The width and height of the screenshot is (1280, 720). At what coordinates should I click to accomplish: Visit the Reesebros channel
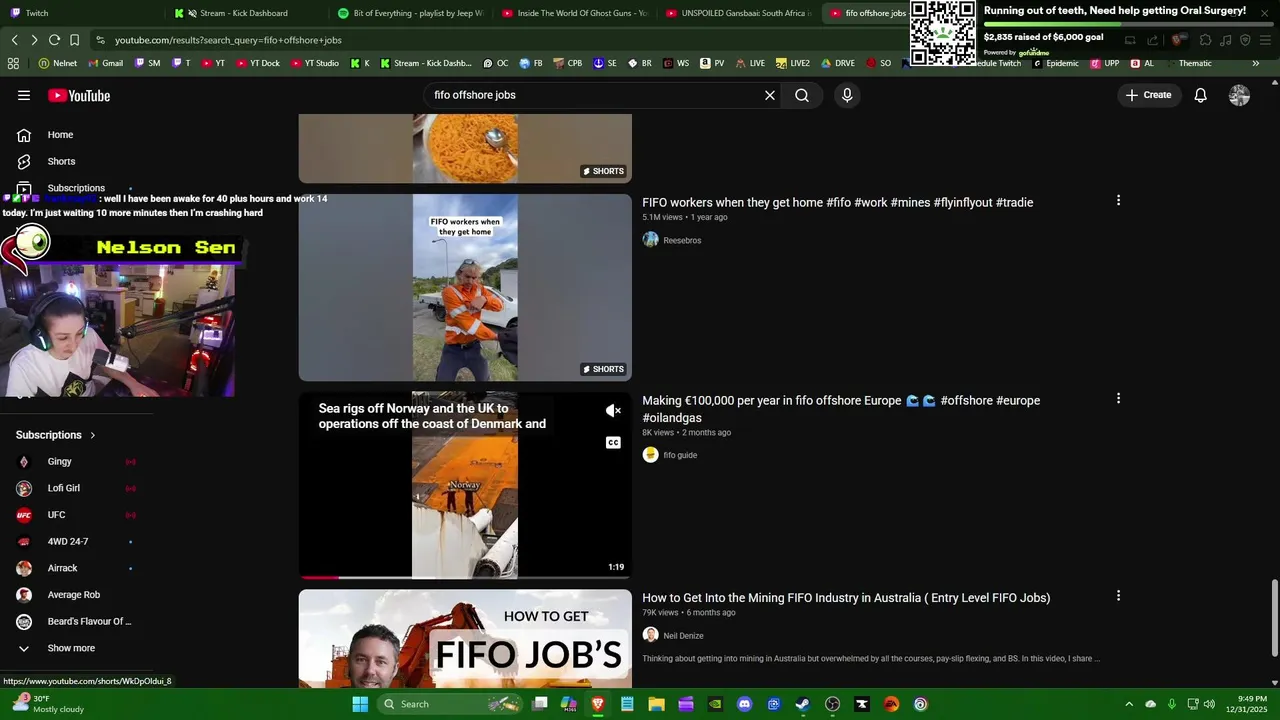(x=682, y=240)
